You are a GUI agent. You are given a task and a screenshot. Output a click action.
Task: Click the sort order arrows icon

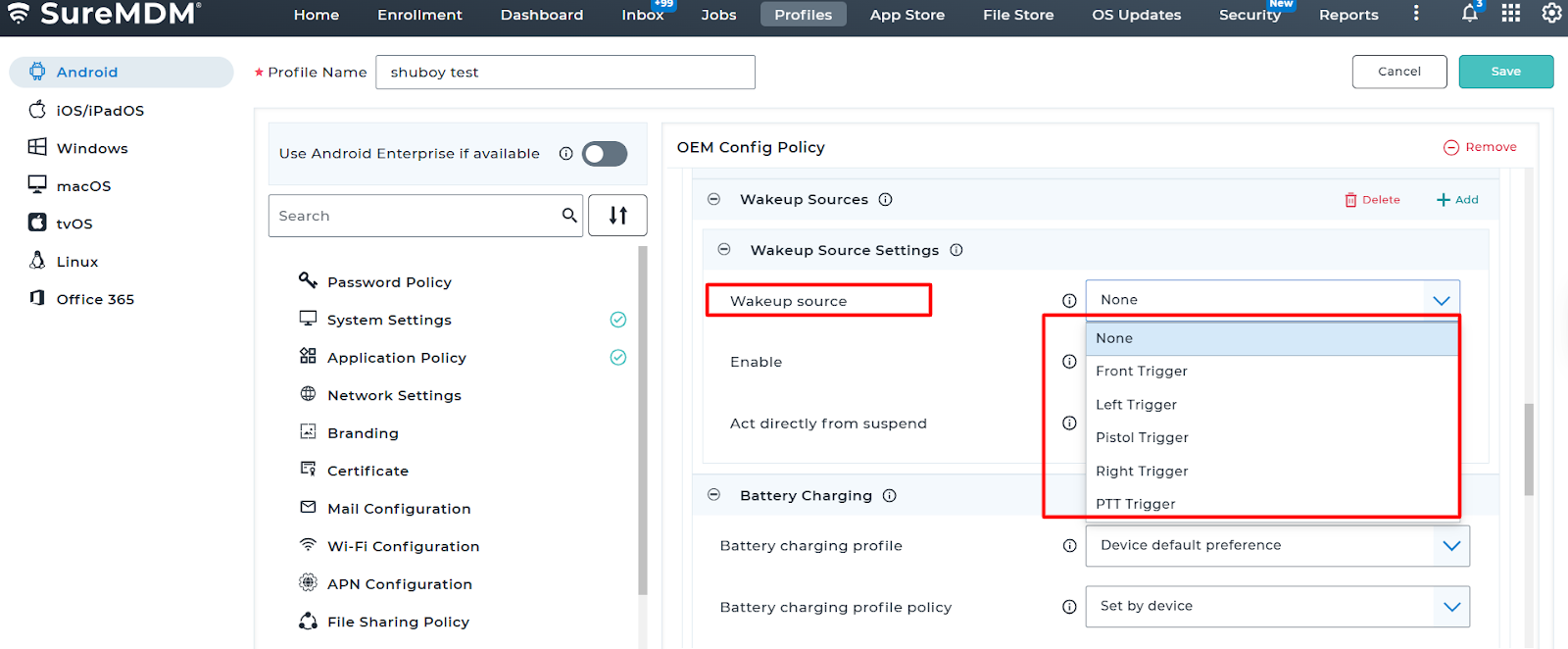(617, 216)
